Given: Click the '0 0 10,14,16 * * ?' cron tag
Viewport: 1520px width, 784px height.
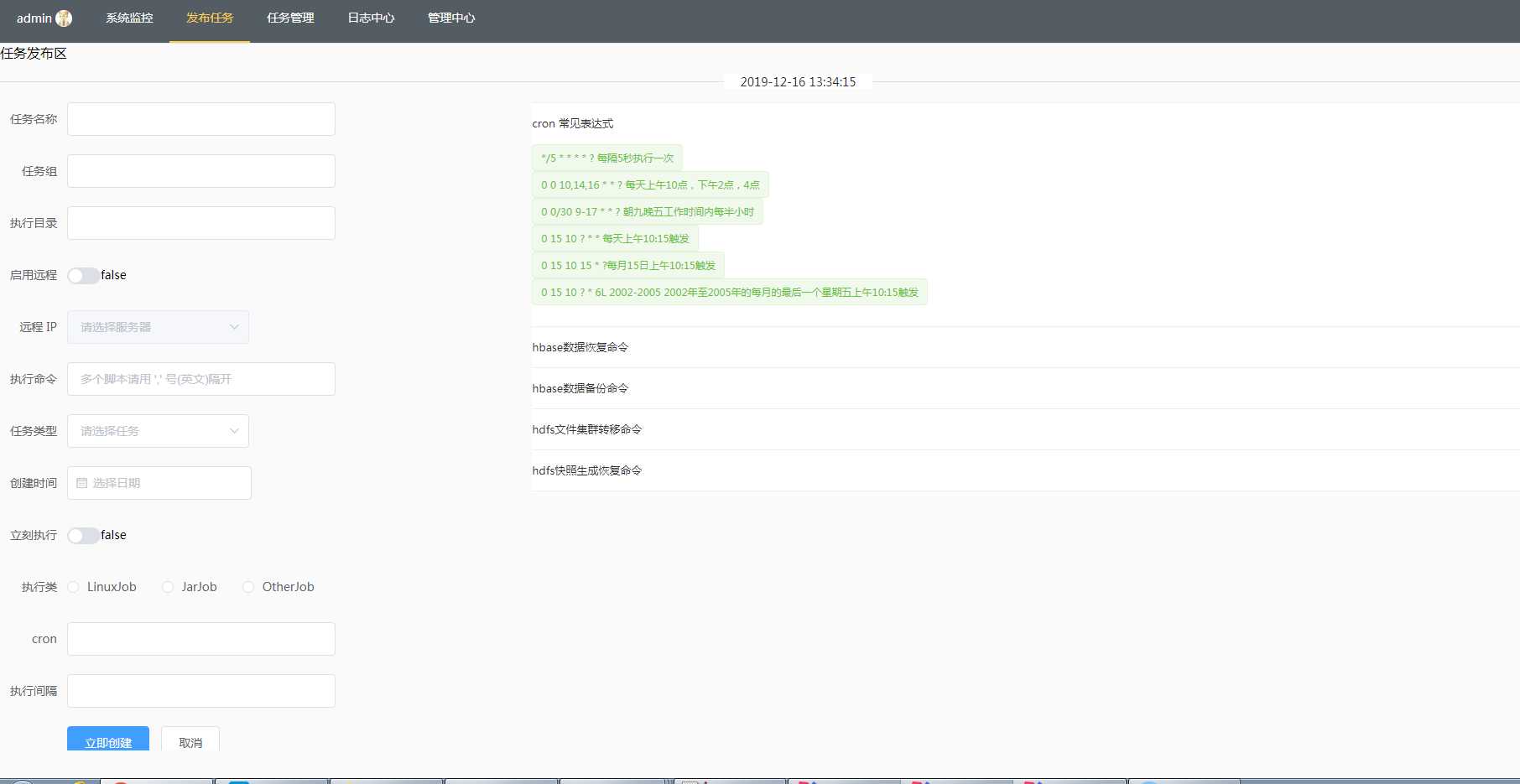Looking at the screenshot, I should coord(650,184).
